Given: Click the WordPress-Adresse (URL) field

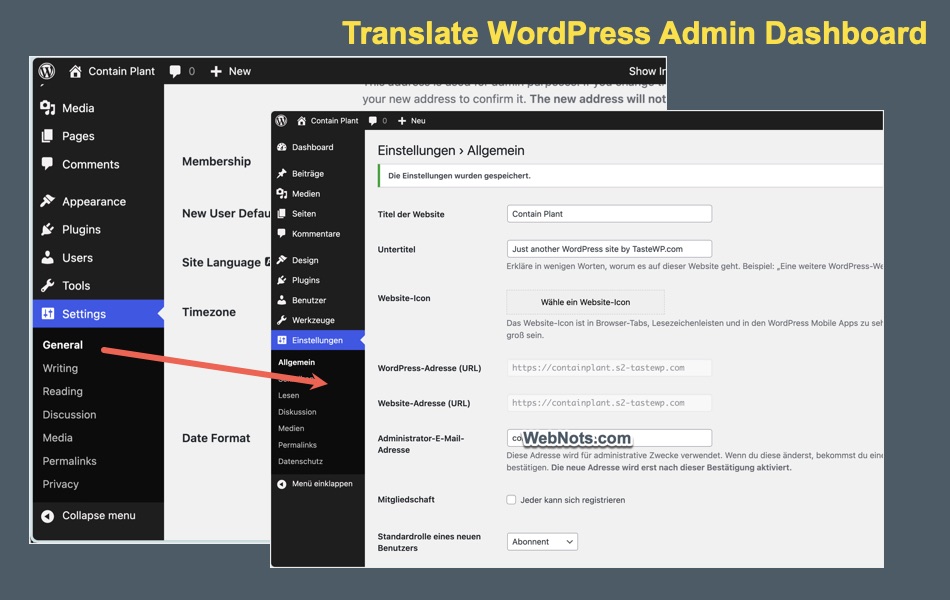Looking at the screenshot, I should point(609,367).
